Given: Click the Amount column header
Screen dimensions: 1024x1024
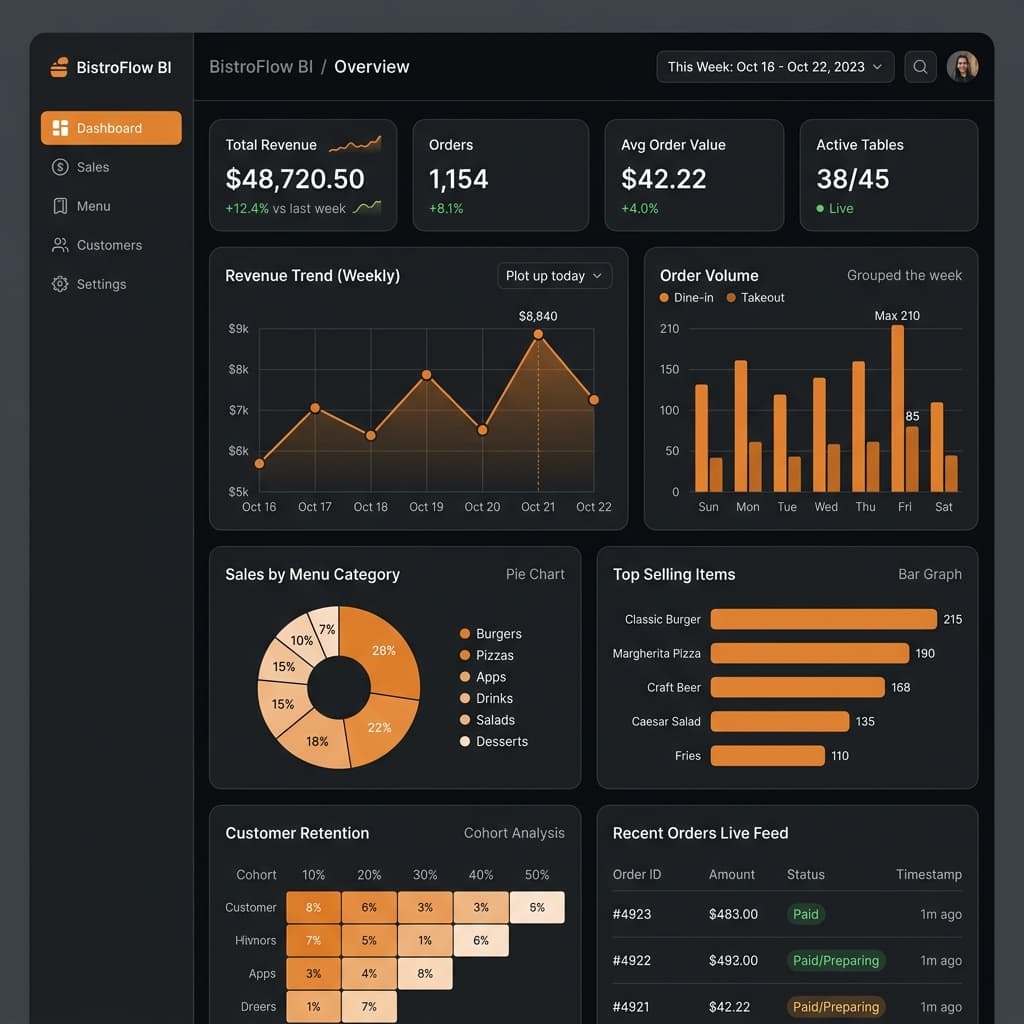Looking at the screenshot, I should click(x=731, y=874).
